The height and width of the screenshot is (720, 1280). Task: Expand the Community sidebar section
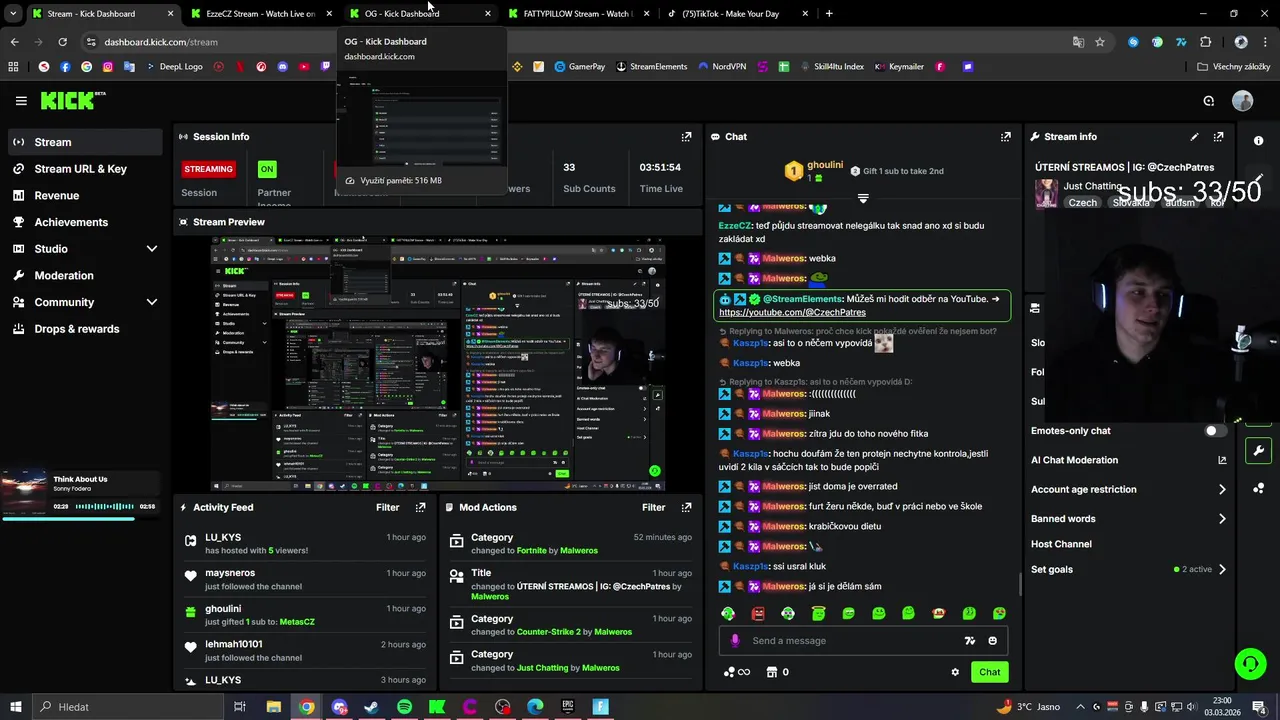point(152,302)
